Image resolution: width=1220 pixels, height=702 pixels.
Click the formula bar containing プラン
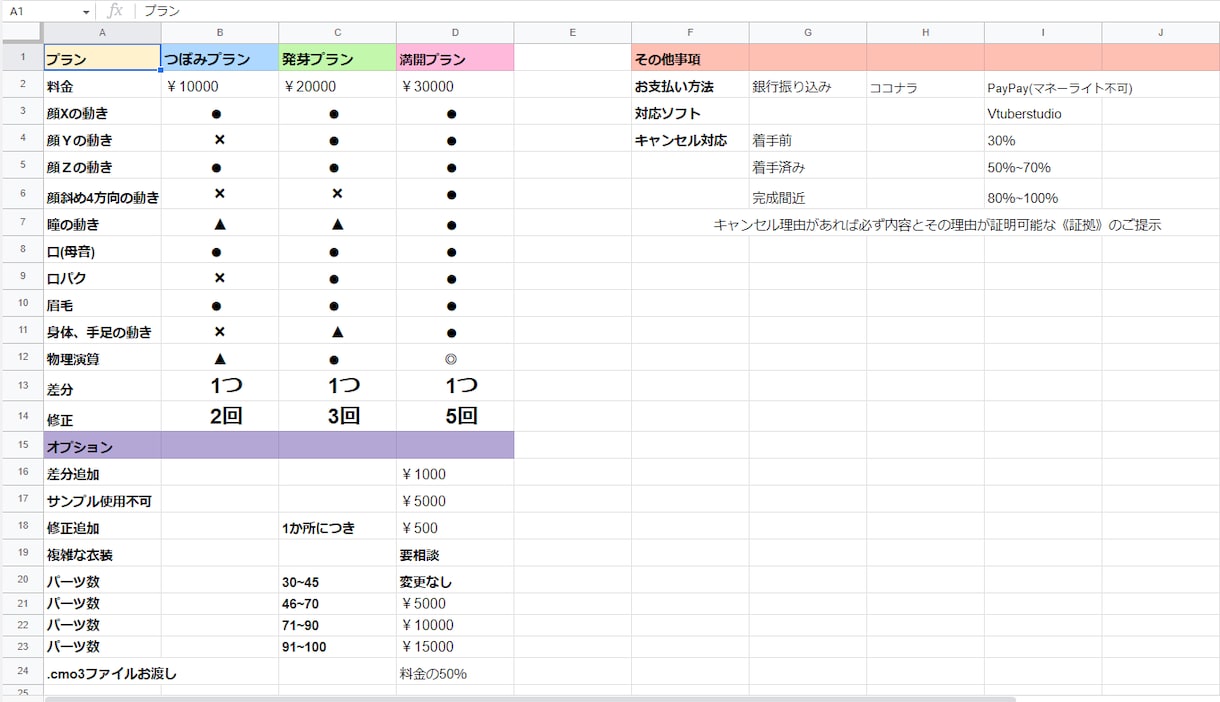point(676,11)
